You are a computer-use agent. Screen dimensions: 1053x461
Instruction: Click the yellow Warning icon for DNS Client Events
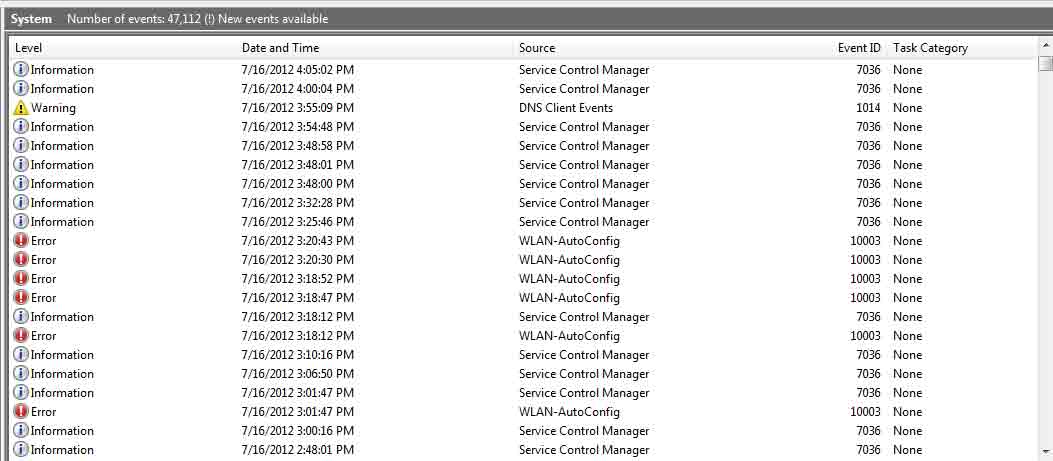[x=21, y=108]
